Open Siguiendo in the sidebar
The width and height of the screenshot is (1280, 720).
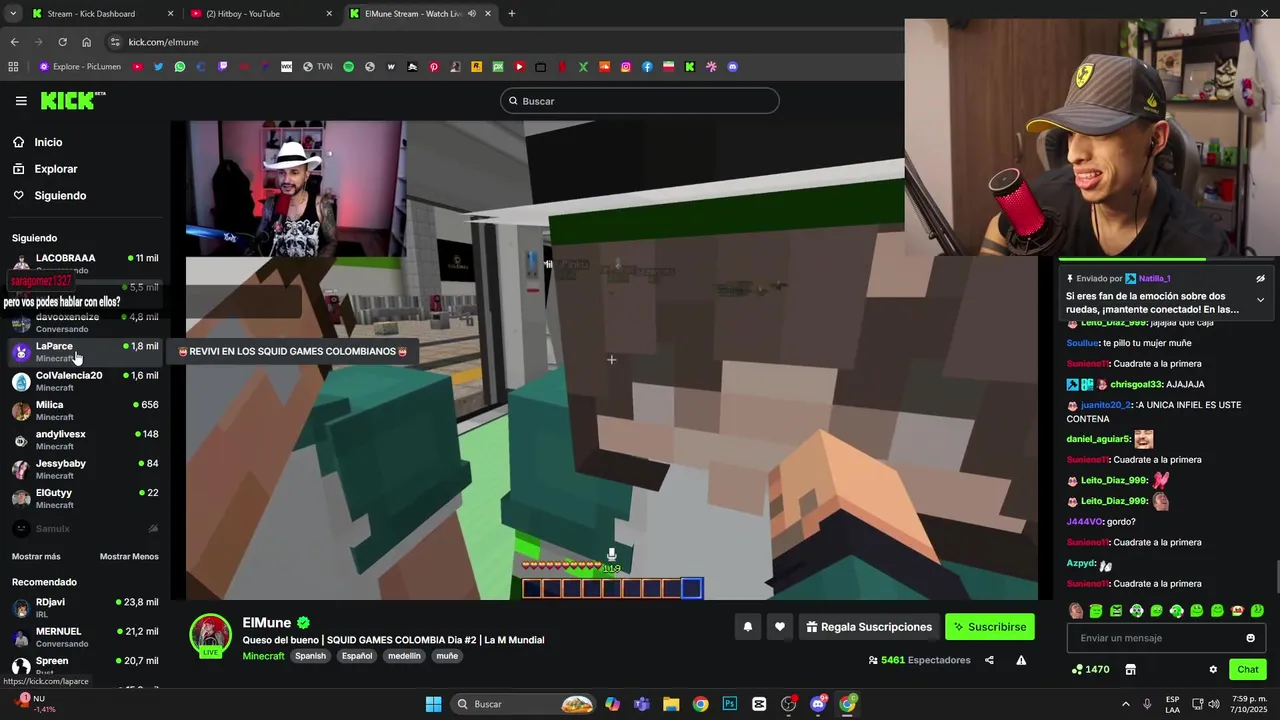coord(59,195)
